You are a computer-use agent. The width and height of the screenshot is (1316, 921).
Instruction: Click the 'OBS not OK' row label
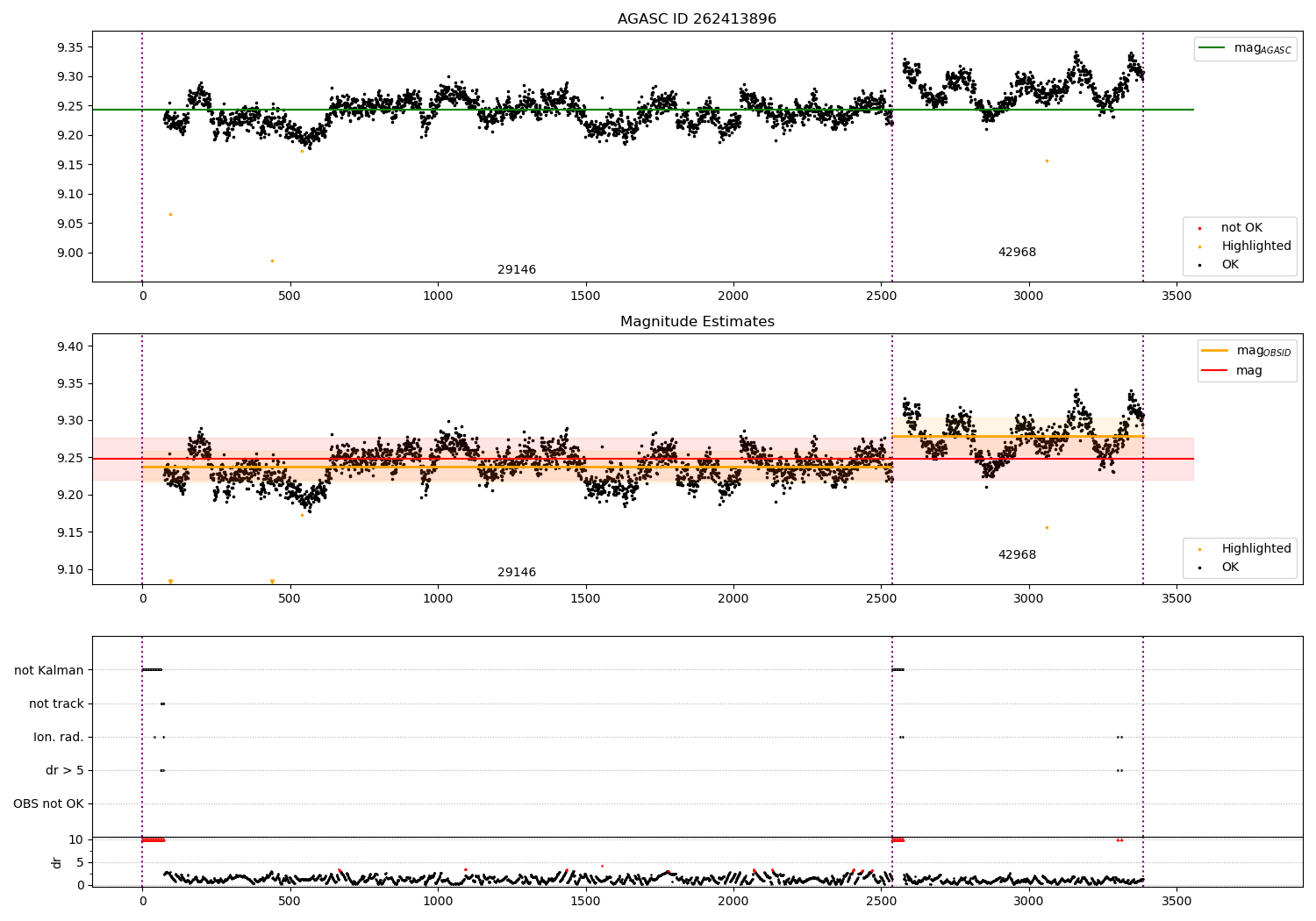(x=49, y=803)
